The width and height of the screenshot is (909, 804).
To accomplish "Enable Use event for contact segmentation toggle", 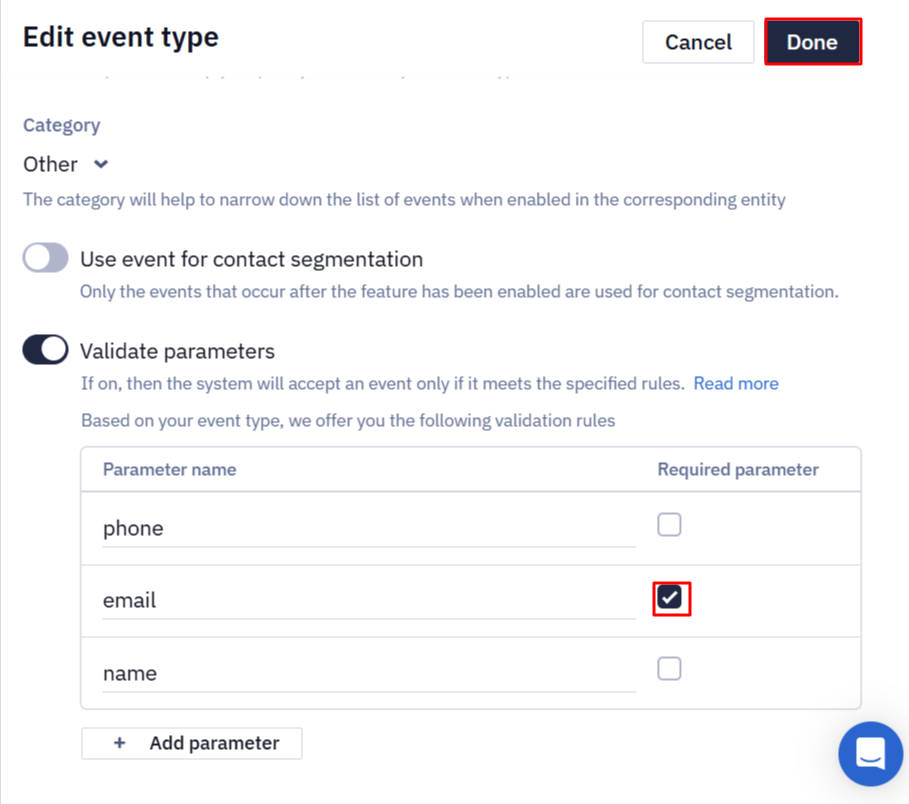I will (x=45, y=257).
